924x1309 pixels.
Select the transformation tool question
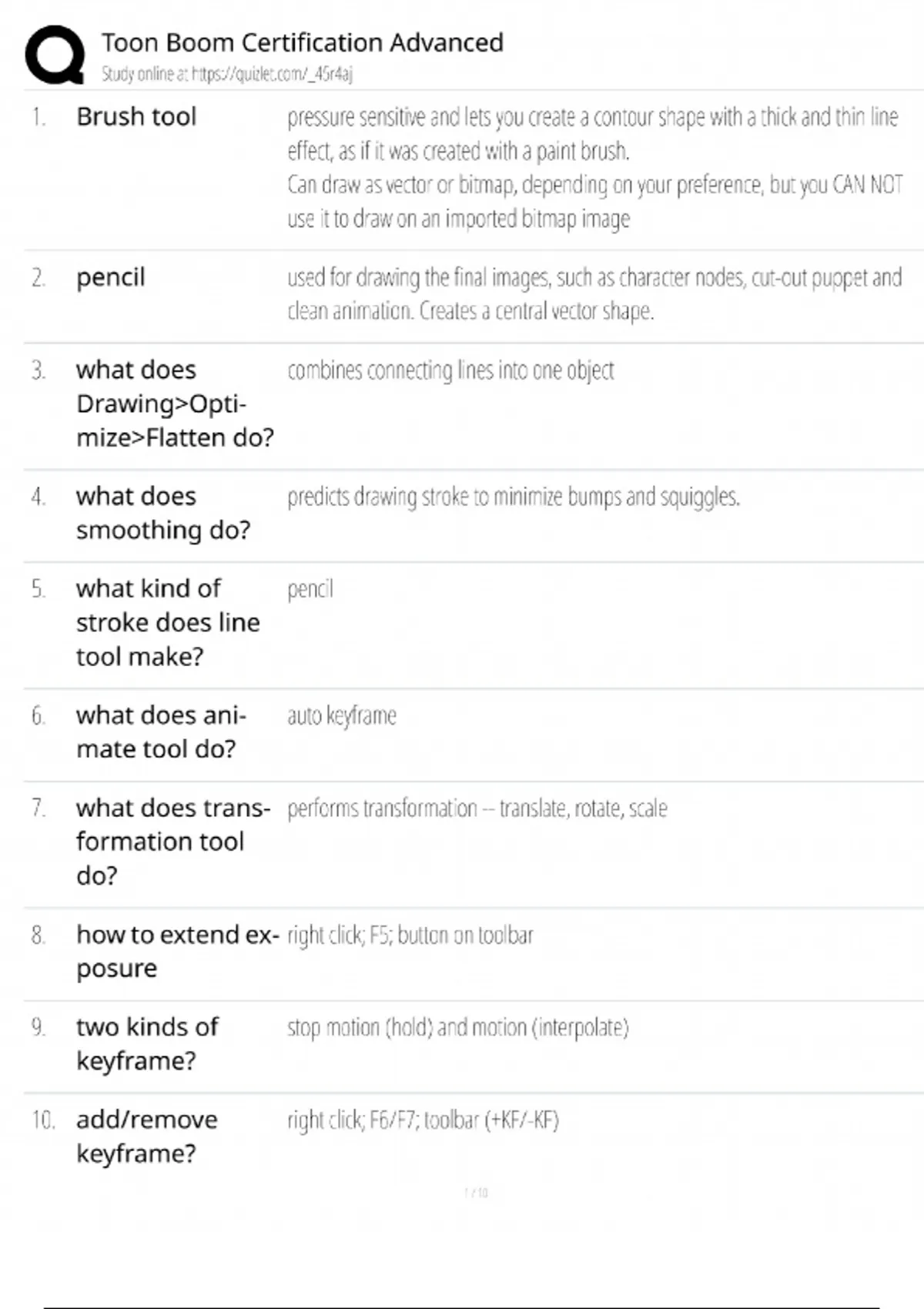point(172,841)
